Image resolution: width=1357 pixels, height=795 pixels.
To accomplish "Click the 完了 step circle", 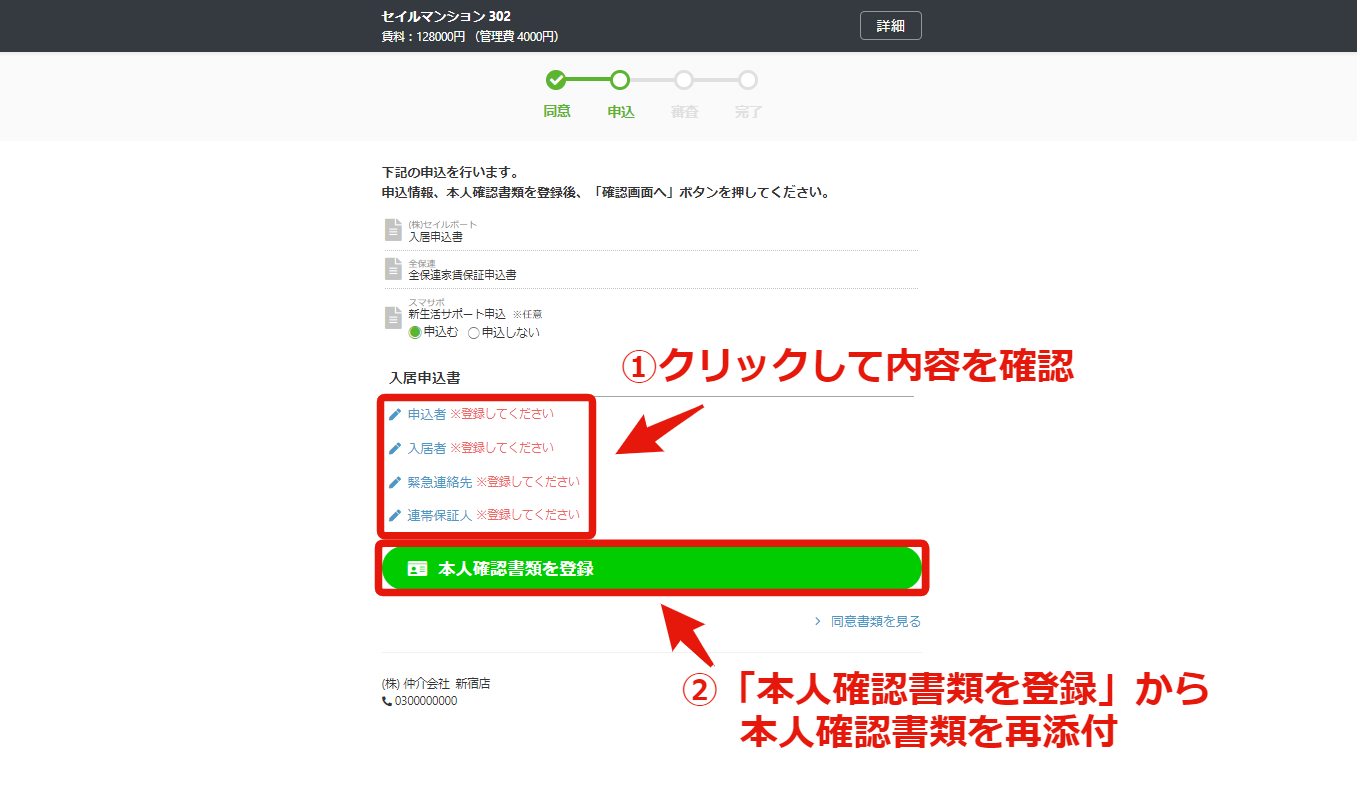I will pyautogui.click(x=748, y=80).
